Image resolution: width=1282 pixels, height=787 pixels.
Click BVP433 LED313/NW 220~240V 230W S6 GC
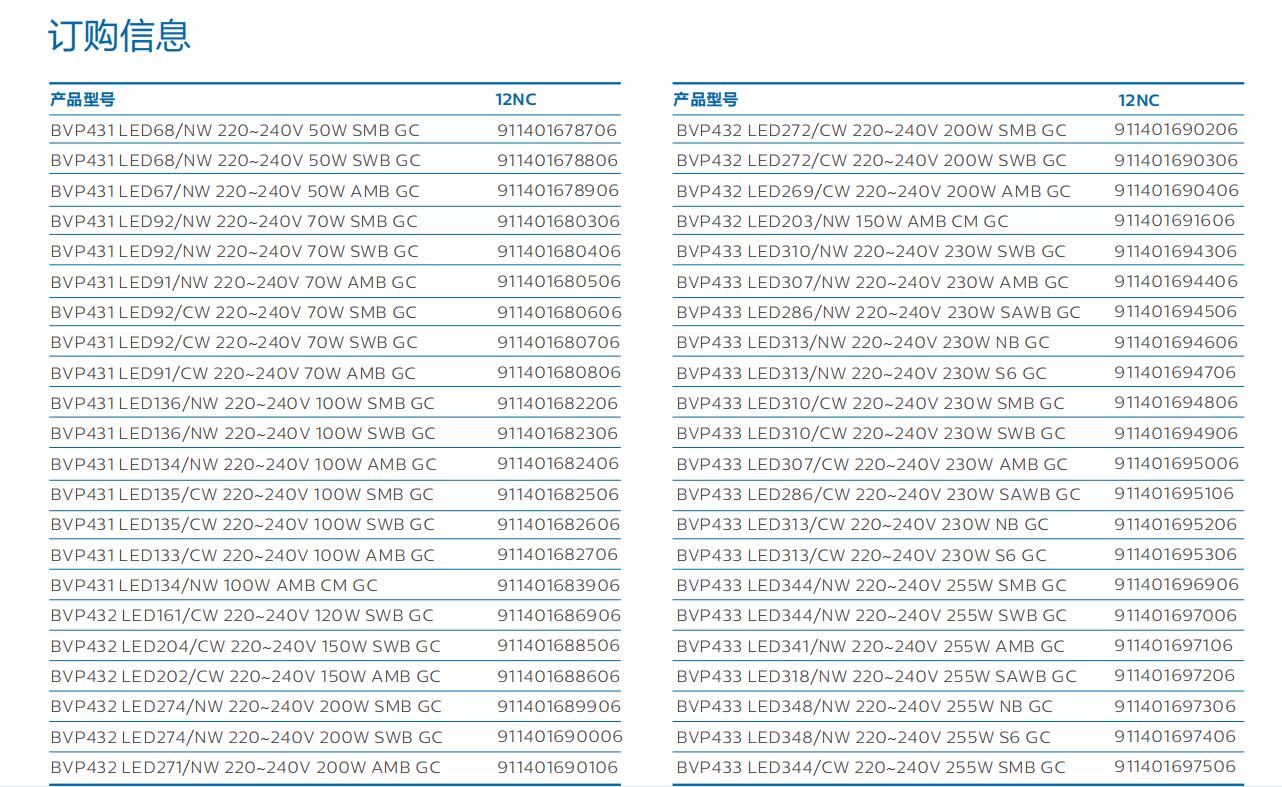tap(861, 373)
